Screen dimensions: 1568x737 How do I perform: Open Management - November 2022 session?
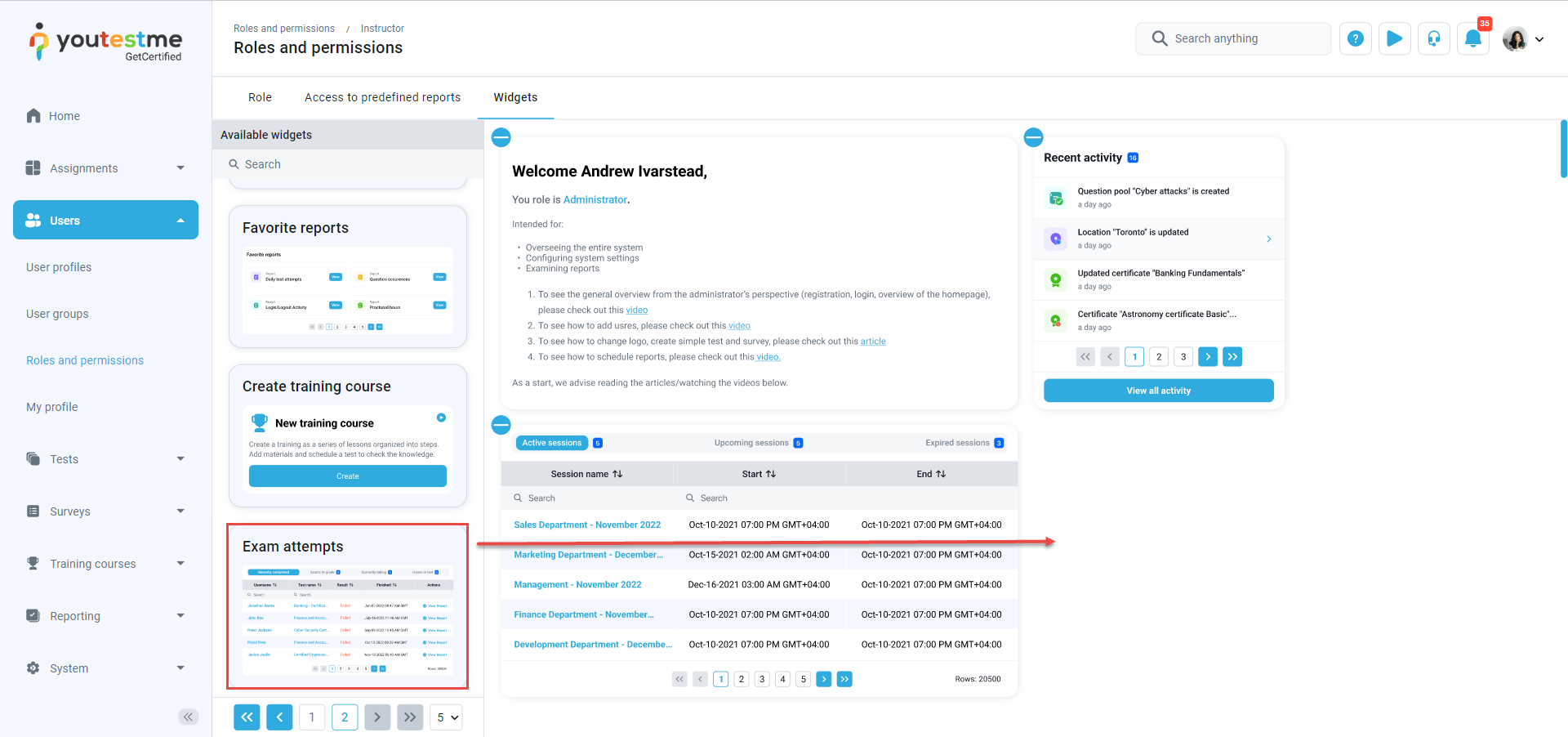click(577, 584)
